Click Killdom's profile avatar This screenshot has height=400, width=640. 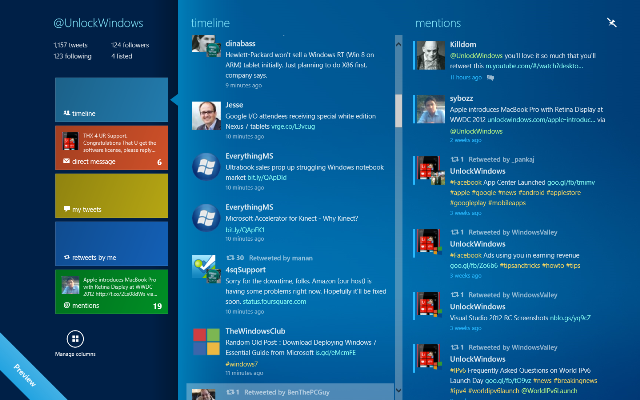[x=431, y=55]
